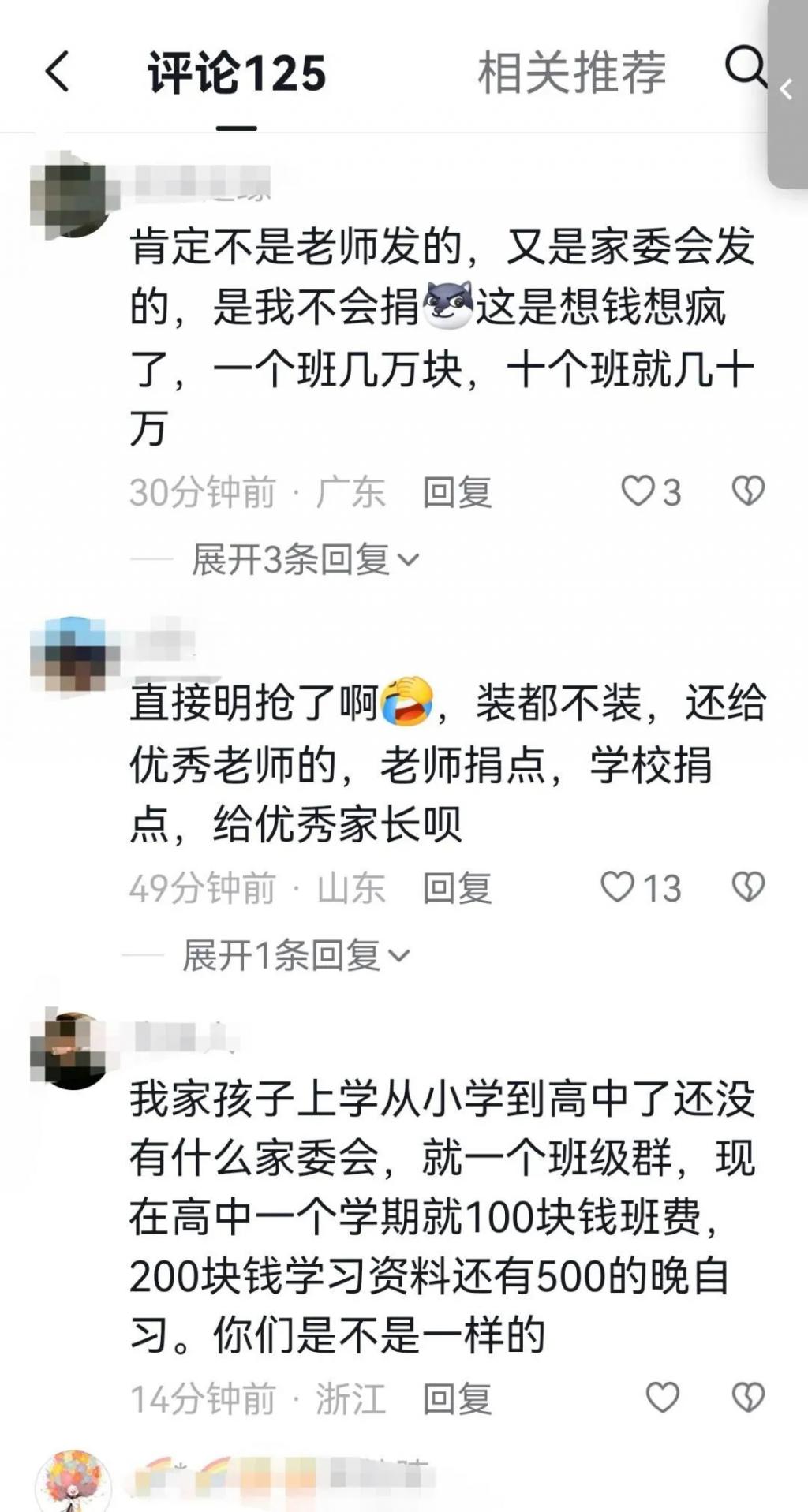Dislike the Guangdong comment via broken heart

(748, 491)
